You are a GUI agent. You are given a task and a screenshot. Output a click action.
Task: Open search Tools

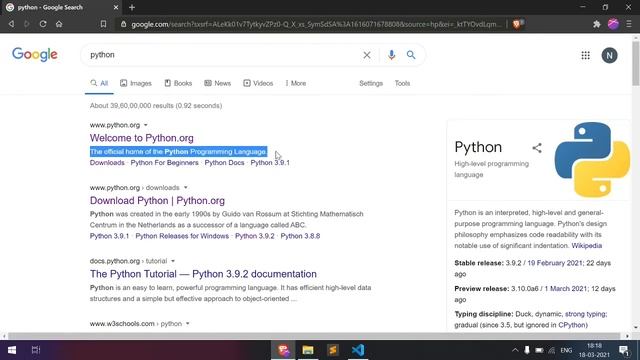tap(402, 83)
